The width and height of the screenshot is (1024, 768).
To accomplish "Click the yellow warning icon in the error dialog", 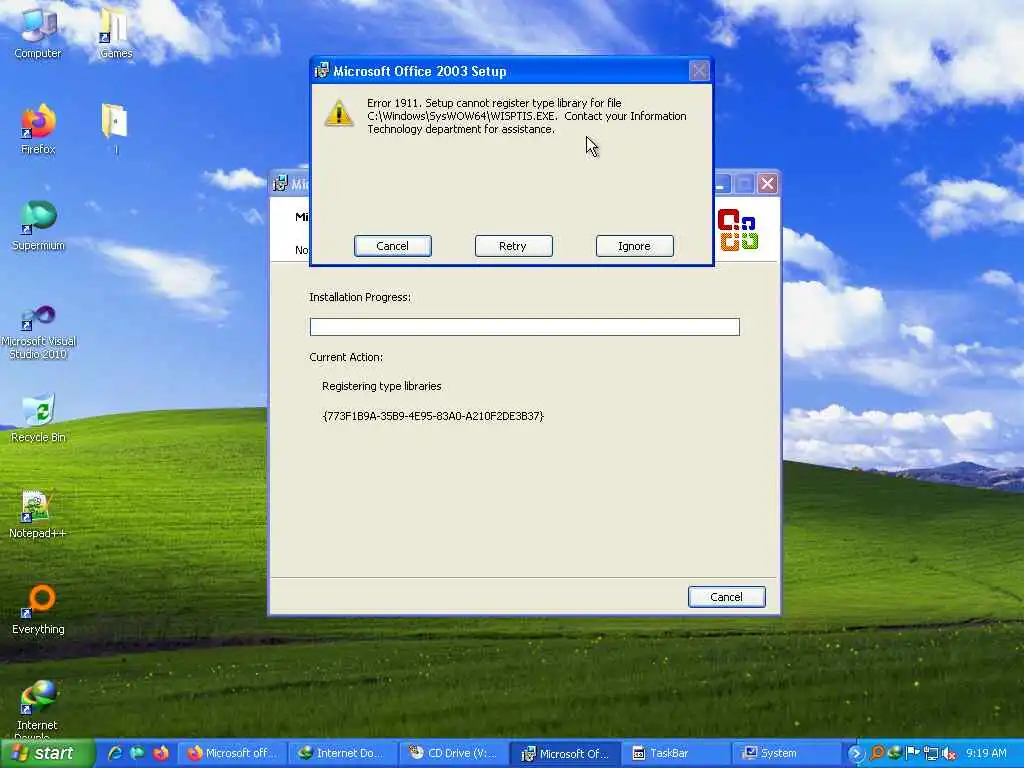I will coord(339,113).
